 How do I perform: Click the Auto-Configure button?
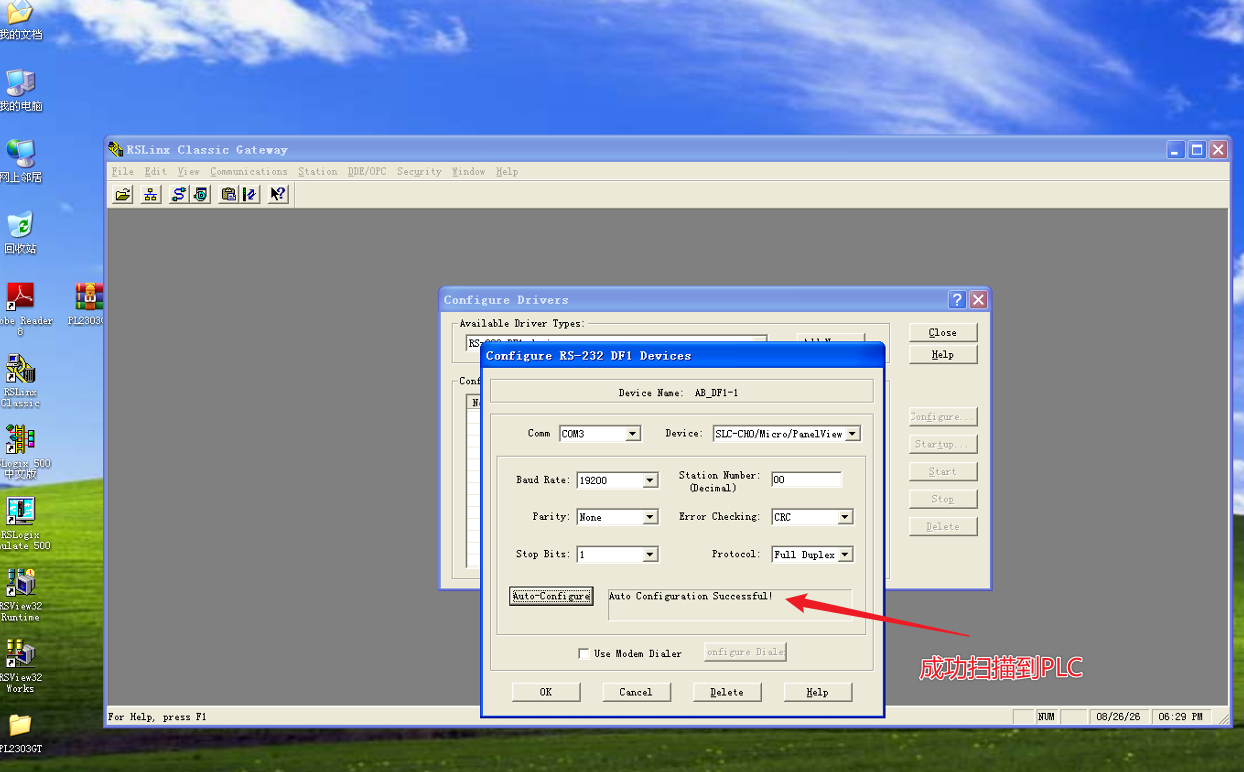coord(551,596)
